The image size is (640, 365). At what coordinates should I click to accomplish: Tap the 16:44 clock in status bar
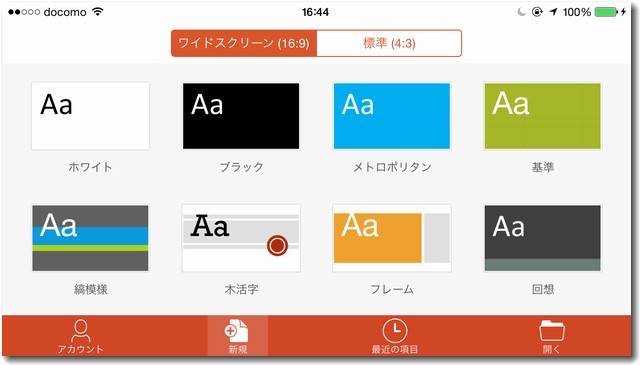click(x=315, y=12)
